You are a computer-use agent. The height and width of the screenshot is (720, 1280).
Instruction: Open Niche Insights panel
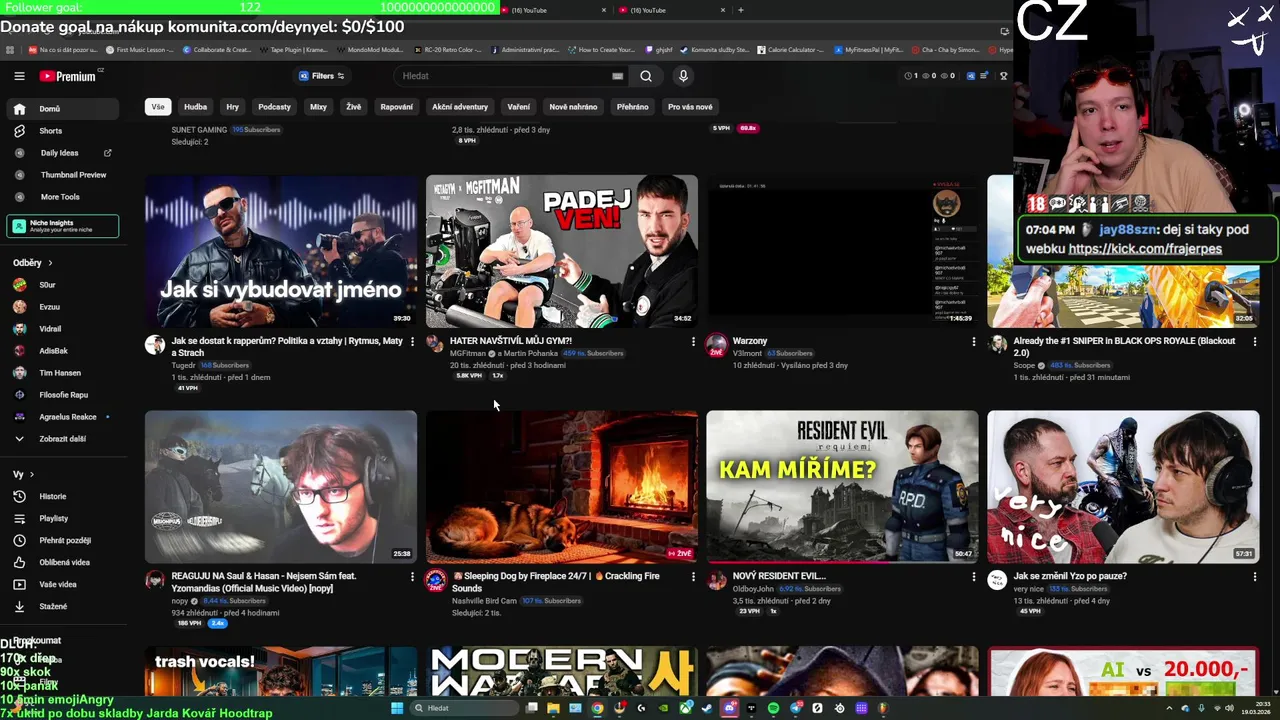(62, 226)
